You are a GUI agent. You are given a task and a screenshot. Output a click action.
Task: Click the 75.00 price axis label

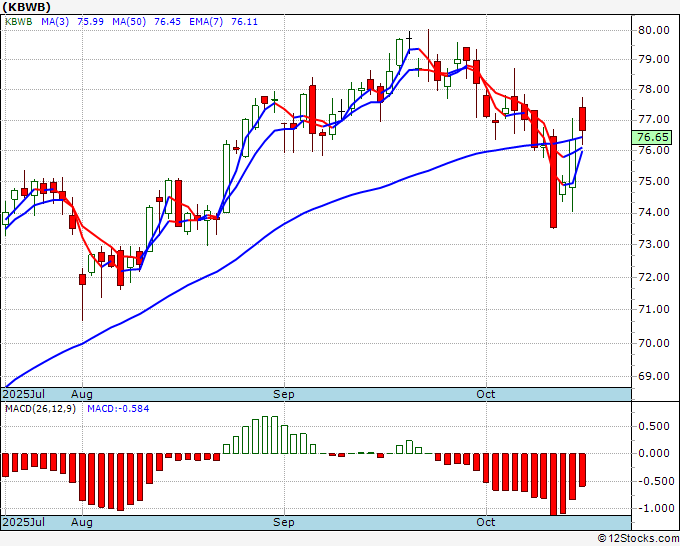(x=654, y=181)
